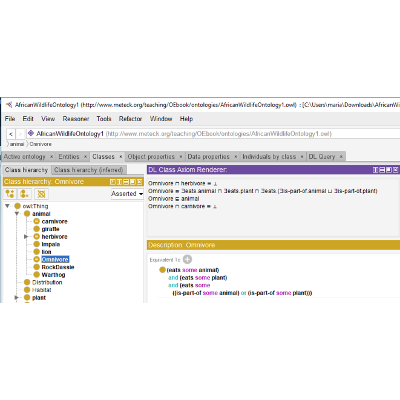The image size is (400, 400).
Task: Switch to the Individuals by class tab
Action: click(269, 157)
